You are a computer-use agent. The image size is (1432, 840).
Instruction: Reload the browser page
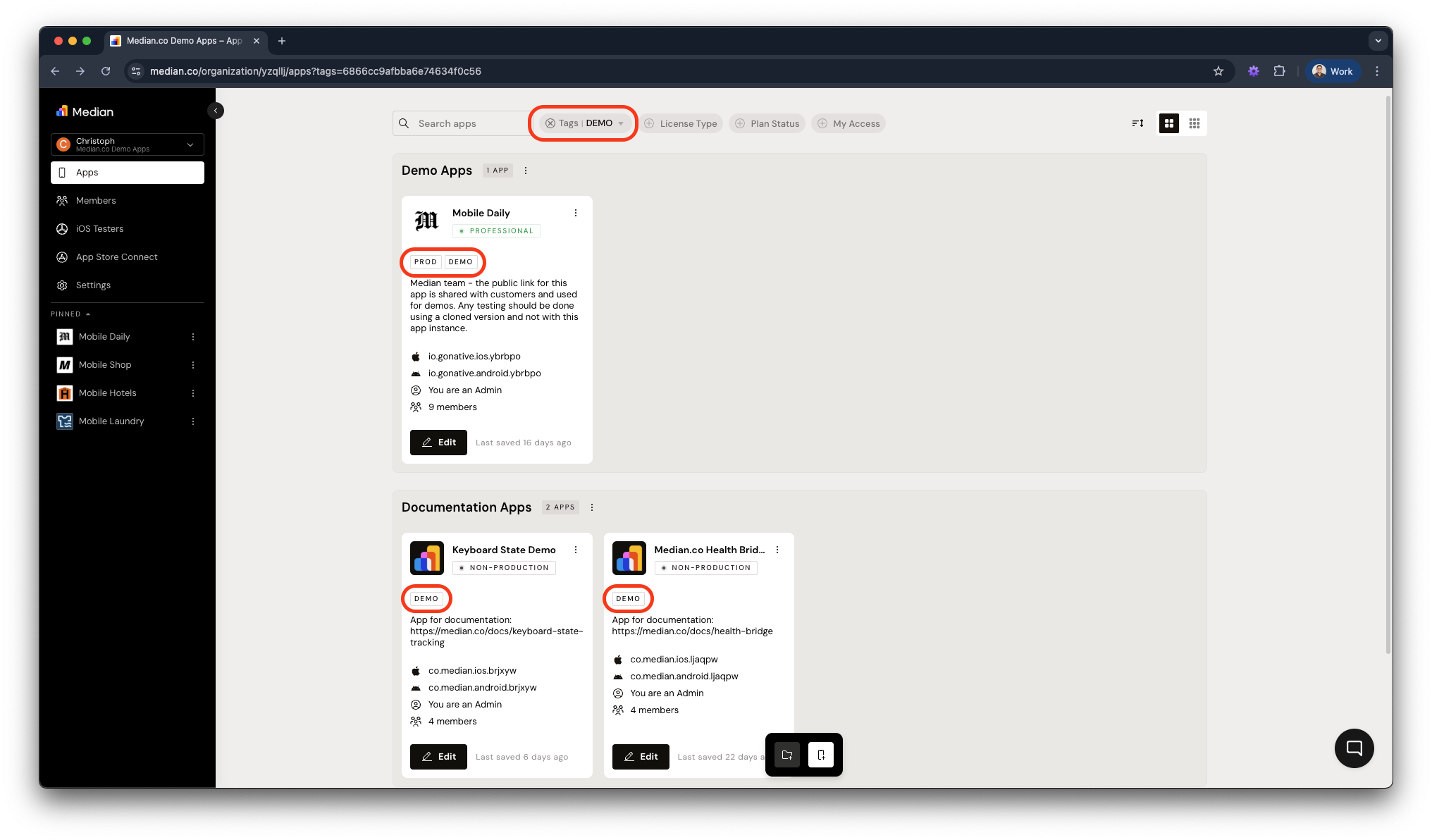pos(106,71)
